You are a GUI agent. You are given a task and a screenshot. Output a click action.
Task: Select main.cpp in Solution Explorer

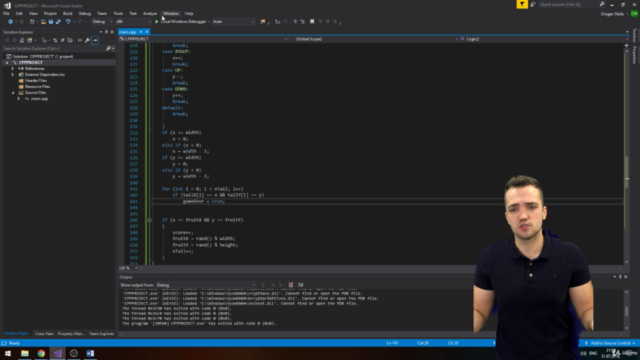pyautogui.click(x=39, y=99)
